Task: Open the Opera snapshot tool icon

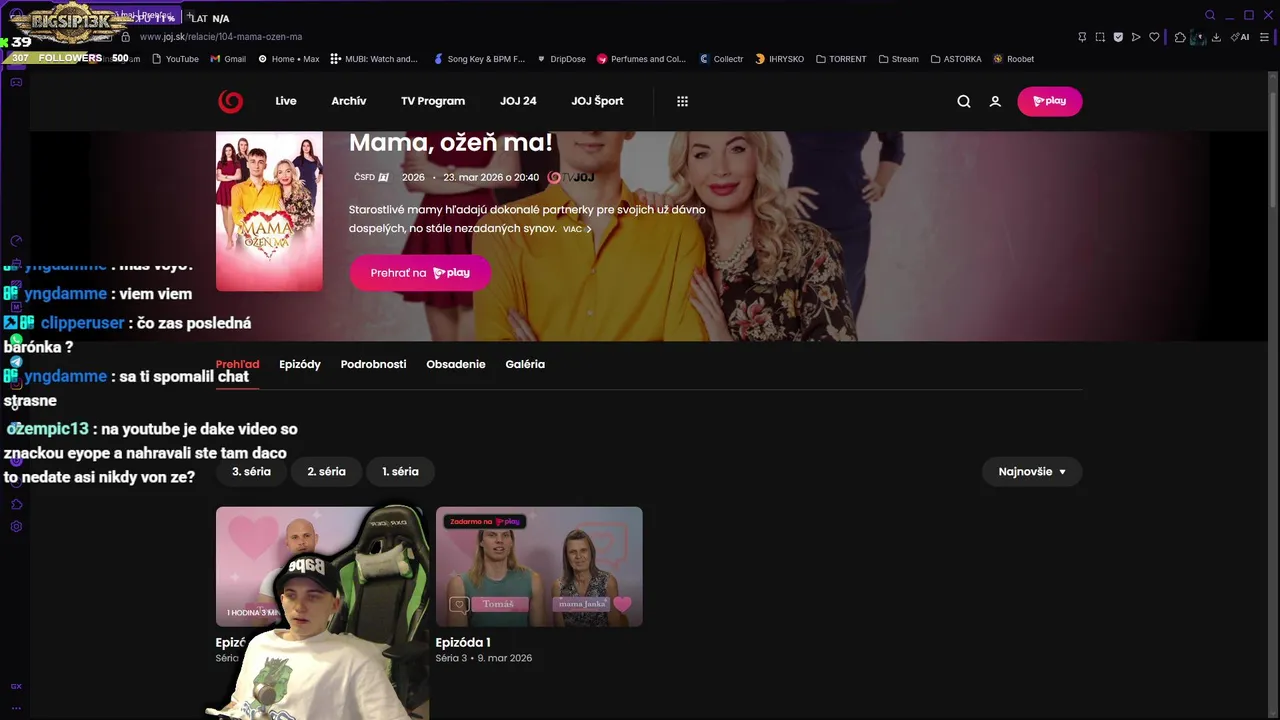Action: click(x=1100, y=37)
